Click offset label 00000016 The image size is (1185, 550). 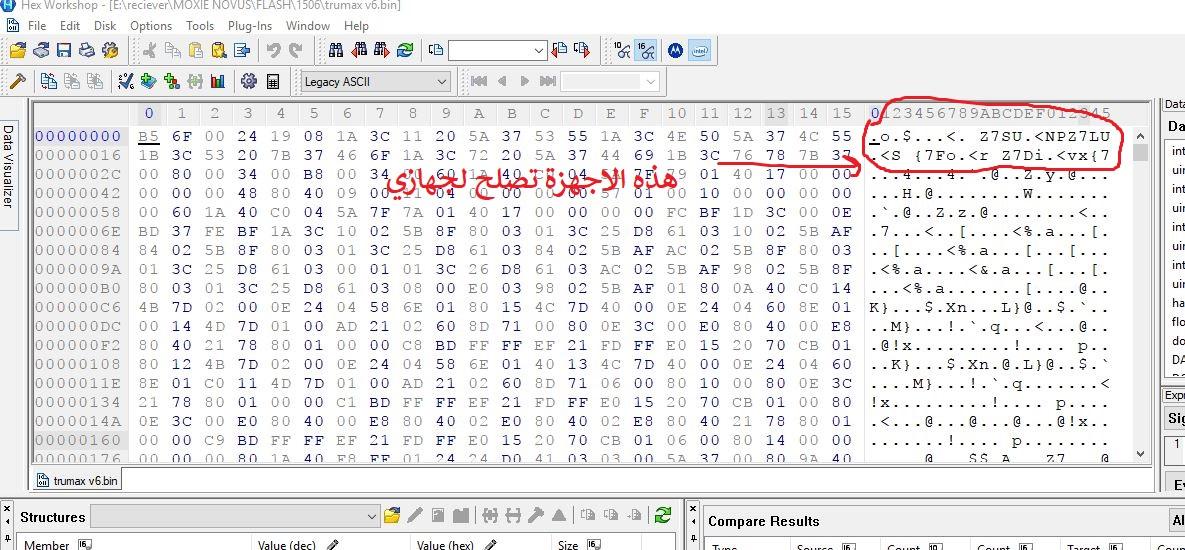point(78,155)
